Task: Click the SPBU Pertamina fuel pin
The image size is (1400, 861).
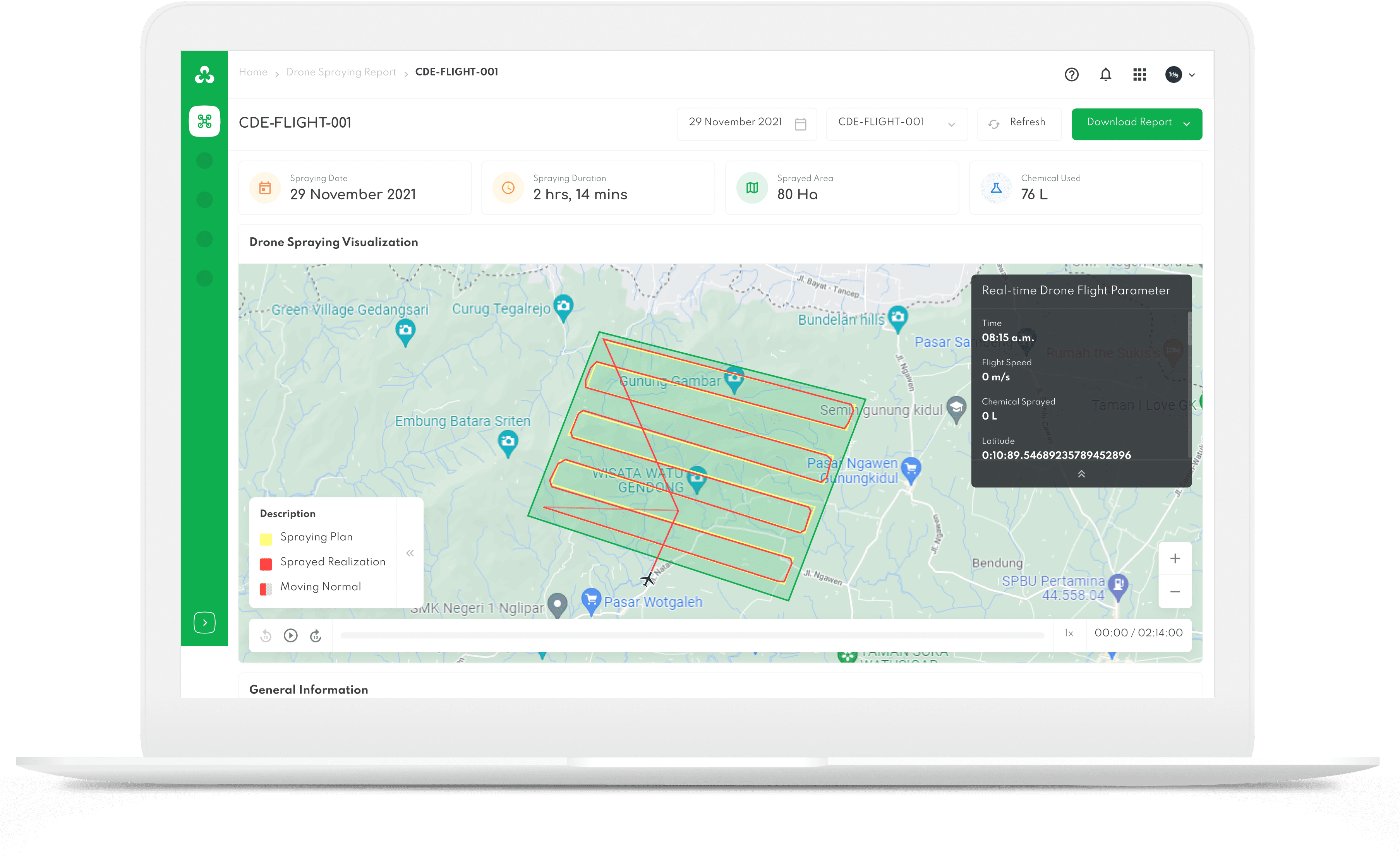Action: click(1118, 588)
